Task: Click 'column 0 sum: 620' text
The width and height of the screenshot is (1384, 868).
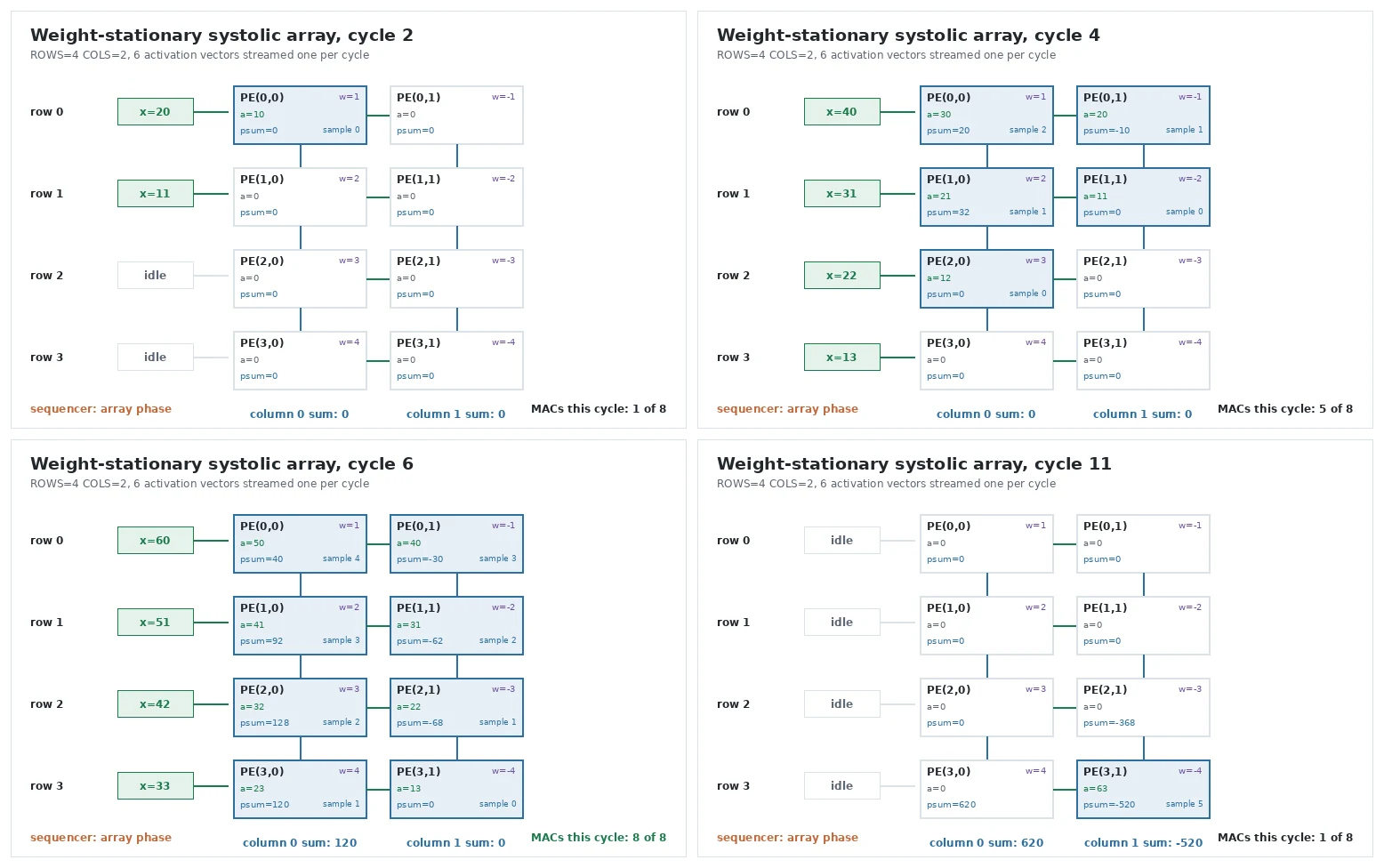Action: 986,843
